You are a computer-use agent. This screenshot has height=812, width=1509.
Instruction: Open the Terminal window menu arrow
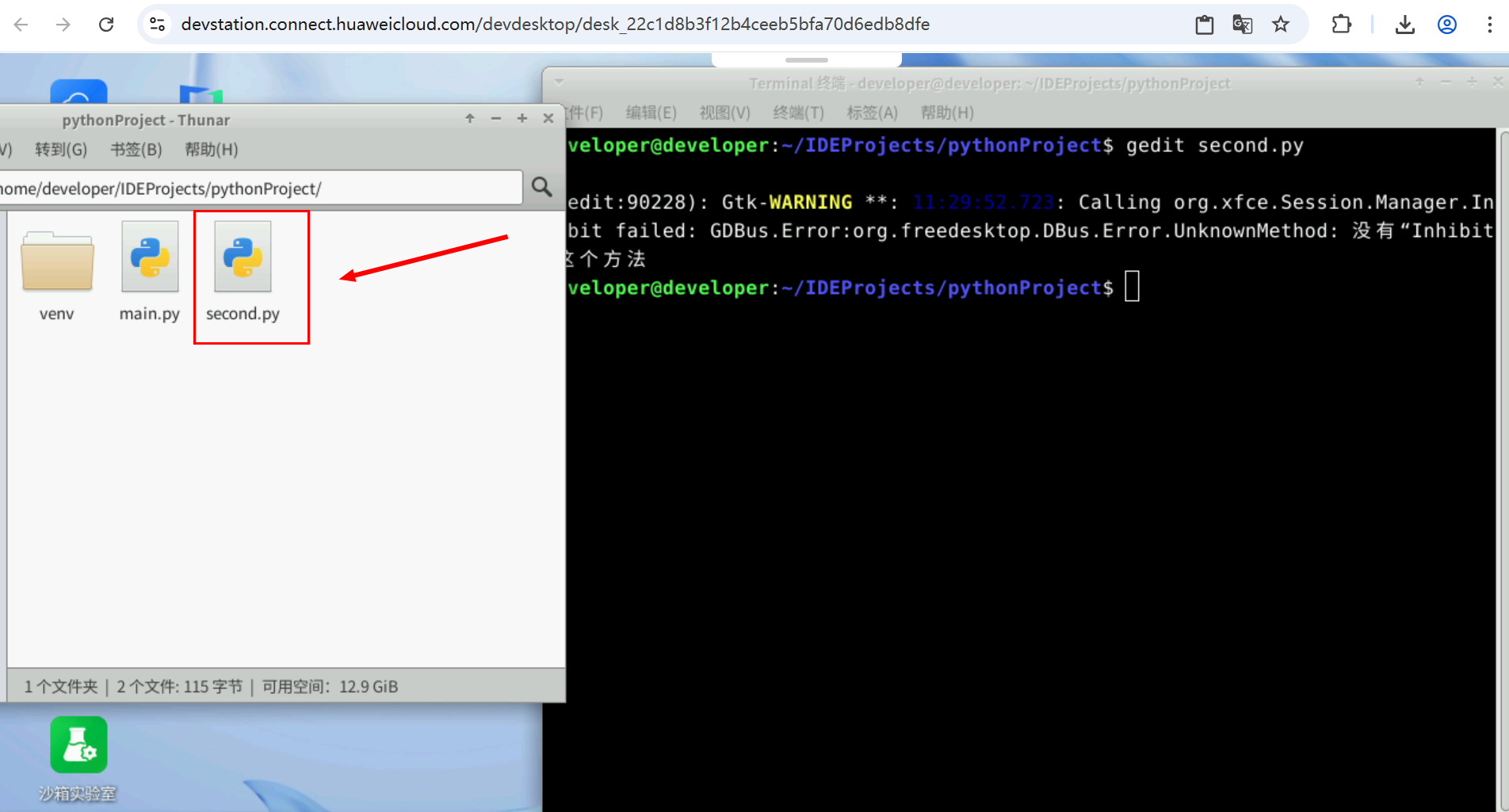click(x=559, y=82)
